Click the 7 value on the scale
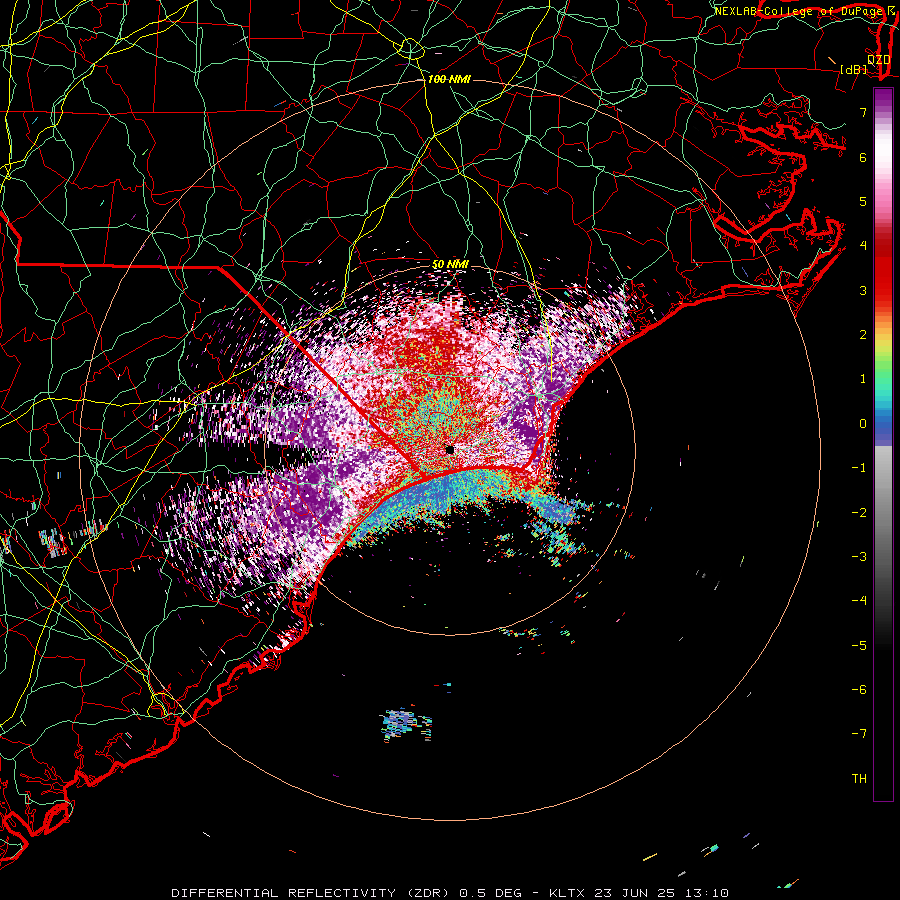This screenshot has height=900, width=900. point(863,112)
